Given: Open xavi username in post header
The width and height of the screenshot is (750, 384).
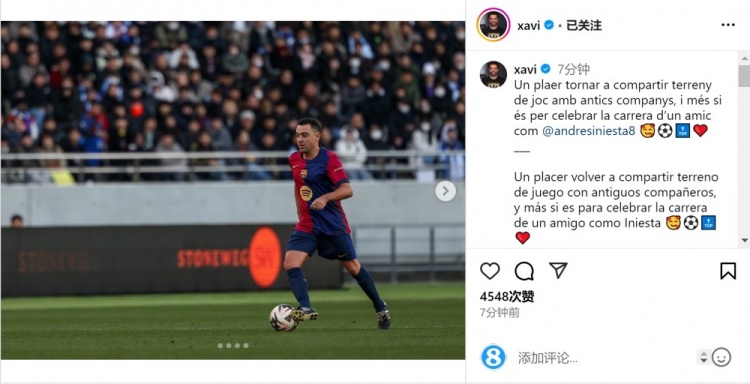Looking at the screenshot, I should (x=529, y=25).
